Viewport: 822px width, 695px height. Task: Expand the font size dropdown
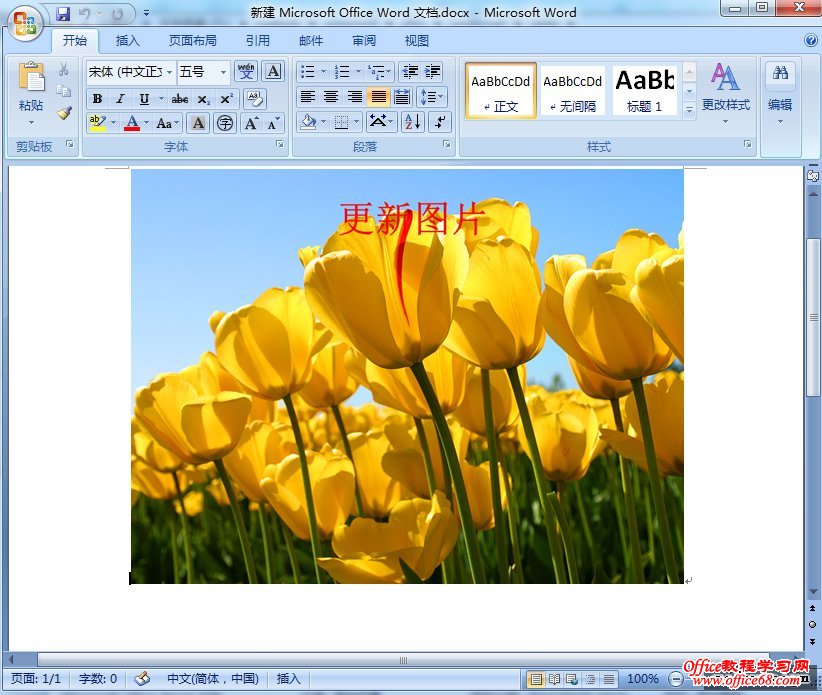[x=223, y=72]
